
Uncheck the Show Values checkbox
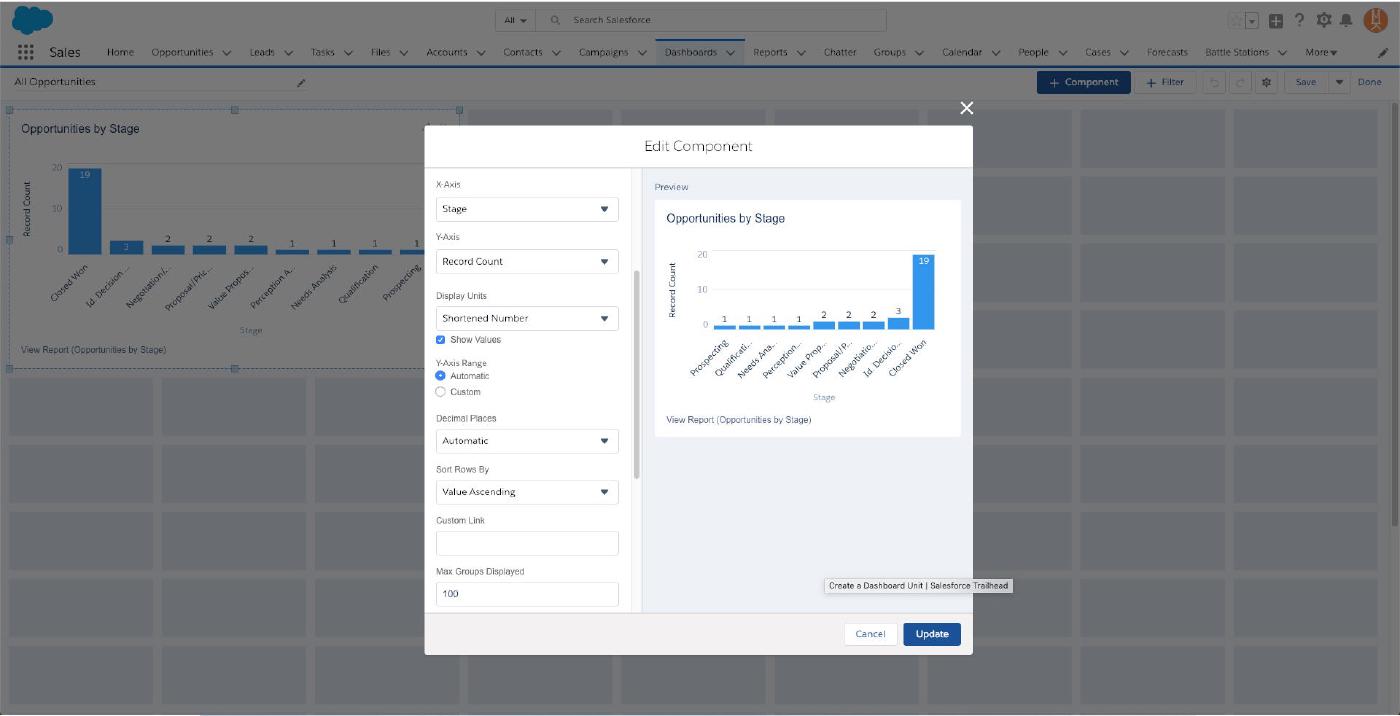click(x=441, y=340)
